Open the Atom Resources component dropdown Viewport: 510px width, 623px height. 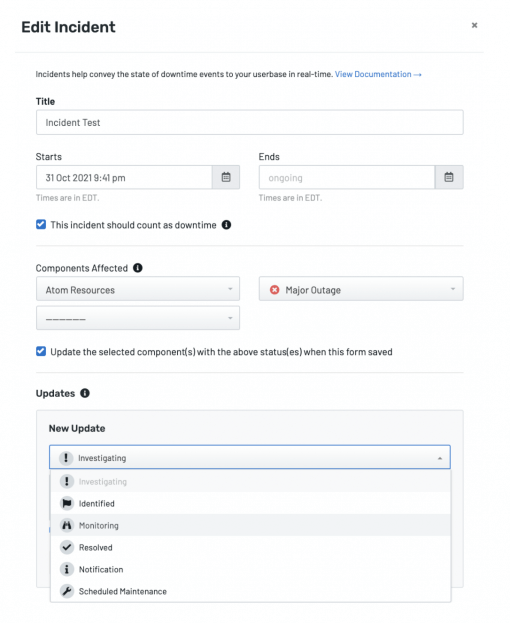click(138, 289)
